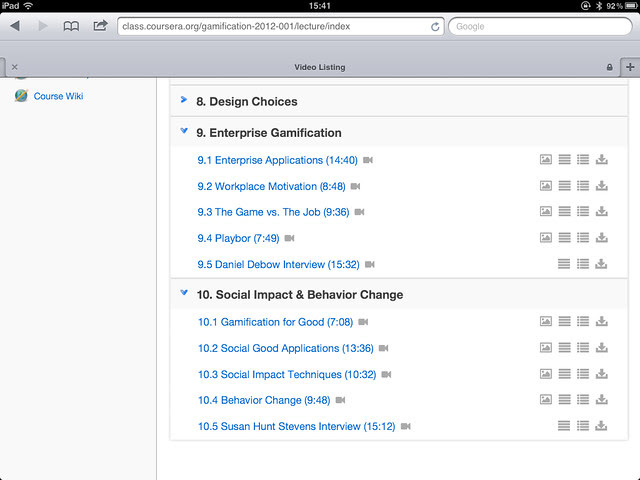Screen dimensions: 640x480
Task: Open slides image icon for lecture 9.1
Action: click(x=546, y=160)
